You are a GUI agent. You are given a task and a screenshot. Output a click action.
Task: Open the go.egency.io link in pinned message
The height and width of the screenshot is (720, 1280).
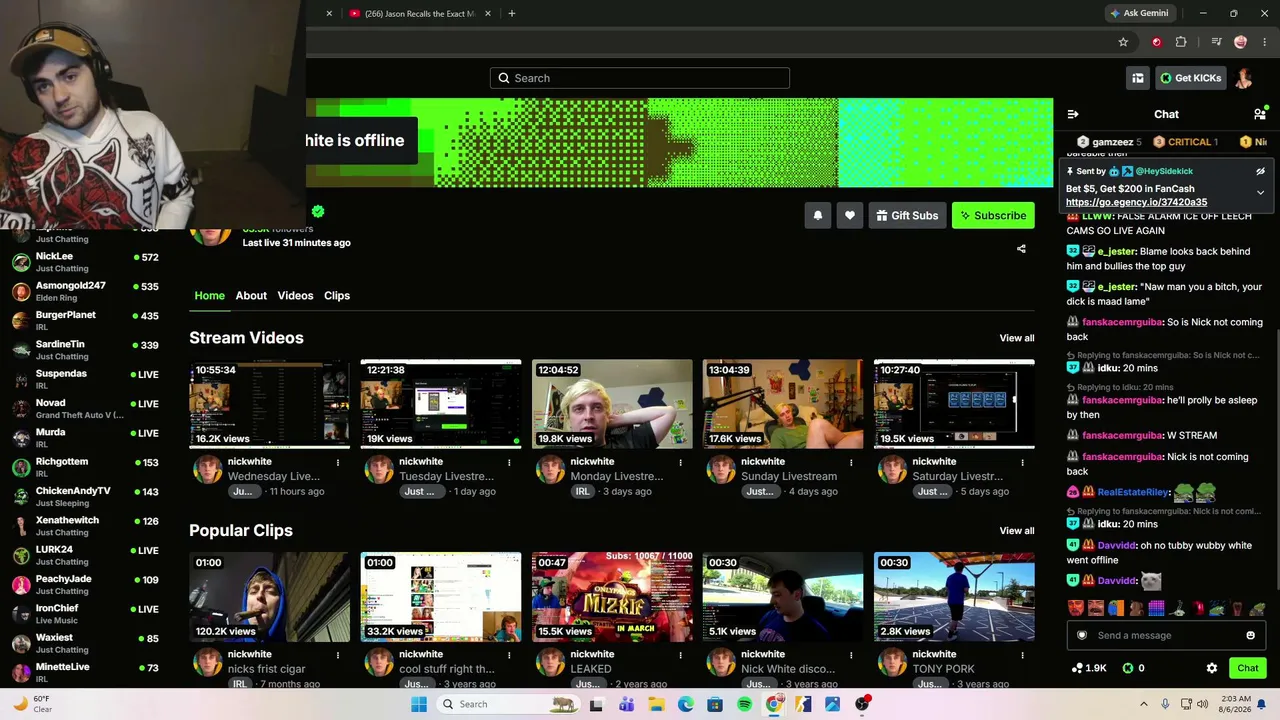click(1136, 202)
